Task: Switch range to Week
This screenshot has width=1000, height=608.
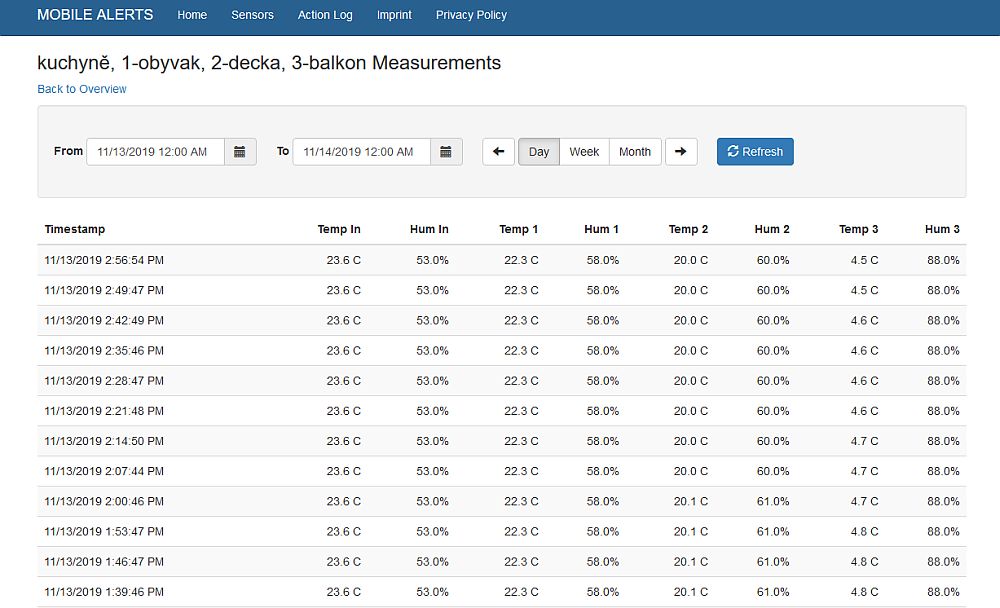Action: [584, 152]
